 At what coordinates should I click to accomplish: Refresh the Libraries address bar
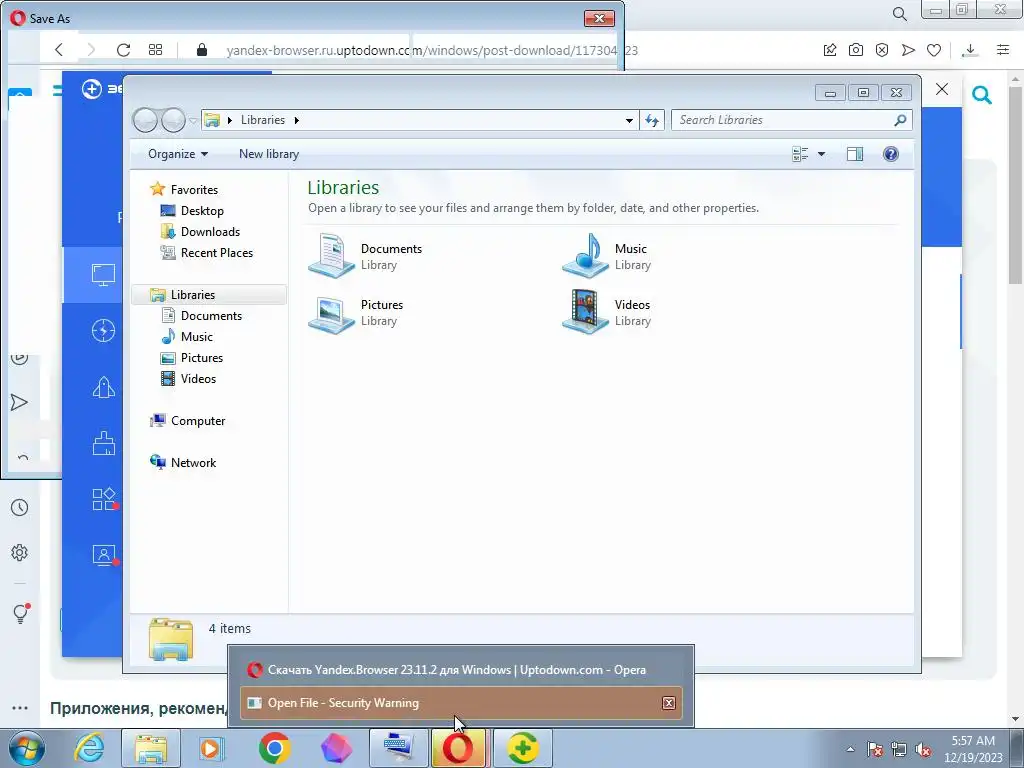(x=652, y=120)
